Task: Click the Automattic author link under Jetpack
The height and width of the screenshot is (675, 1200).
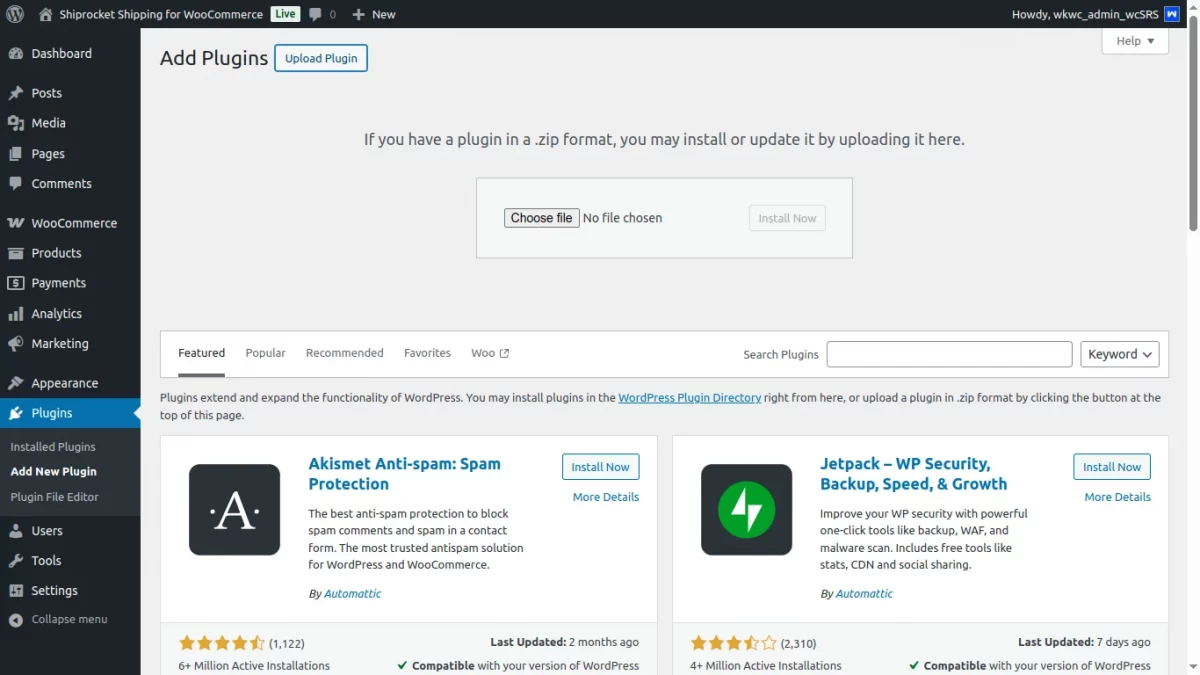Action: [x=864, y=594]
